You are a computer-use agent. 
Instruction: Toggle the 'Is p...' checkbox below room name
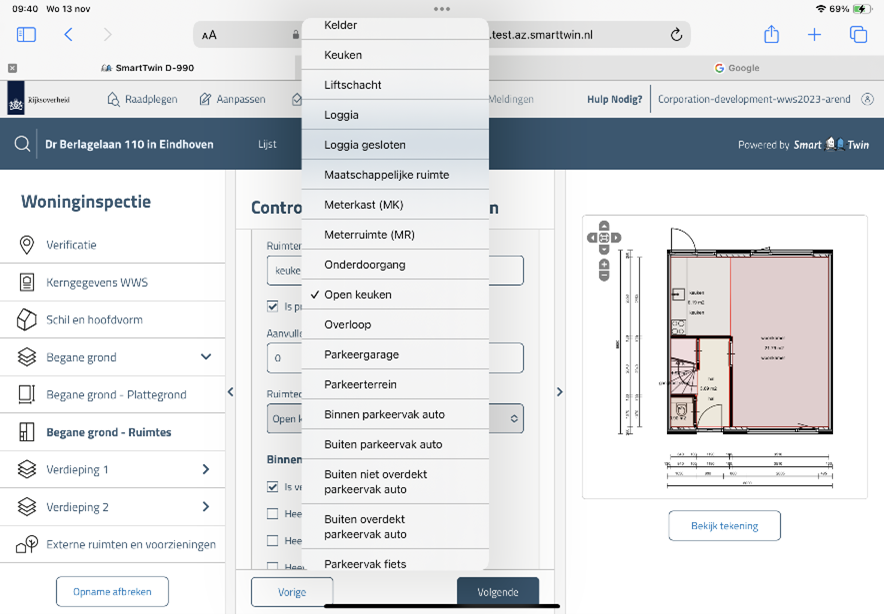coord(272,306)
